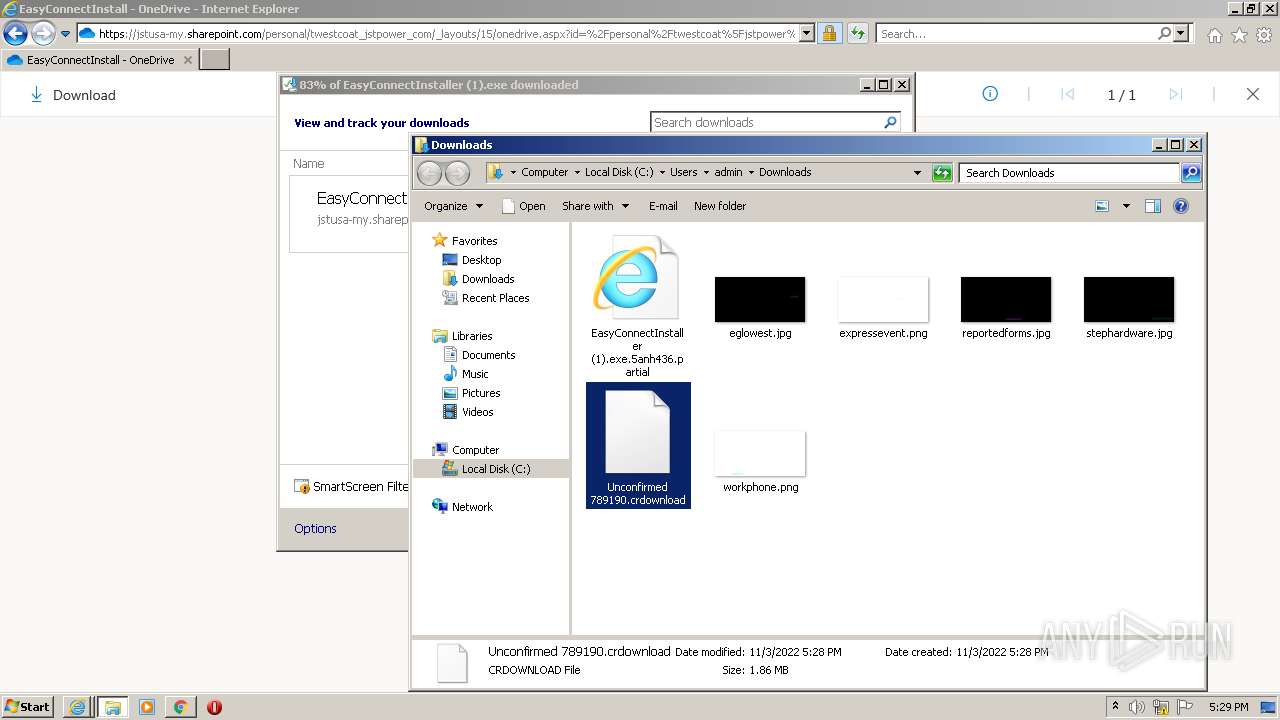Click the Computer breadcrumb in address bar
The height and width of the screenshot is (720, 1280).
[x=544, y=172]
